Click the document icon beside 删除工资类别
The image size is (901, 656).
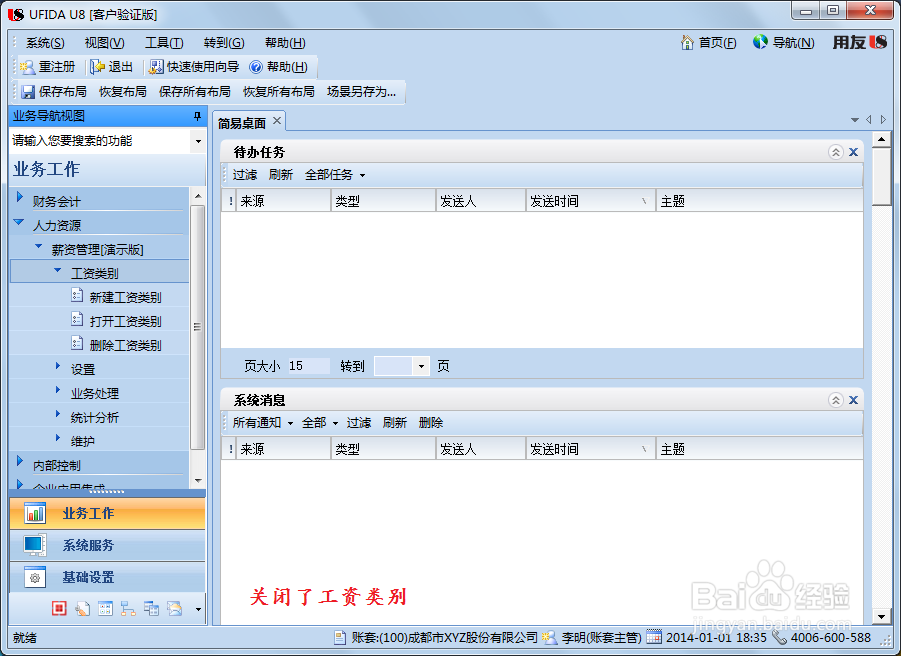pyautogui.click(x=77, y=344)
